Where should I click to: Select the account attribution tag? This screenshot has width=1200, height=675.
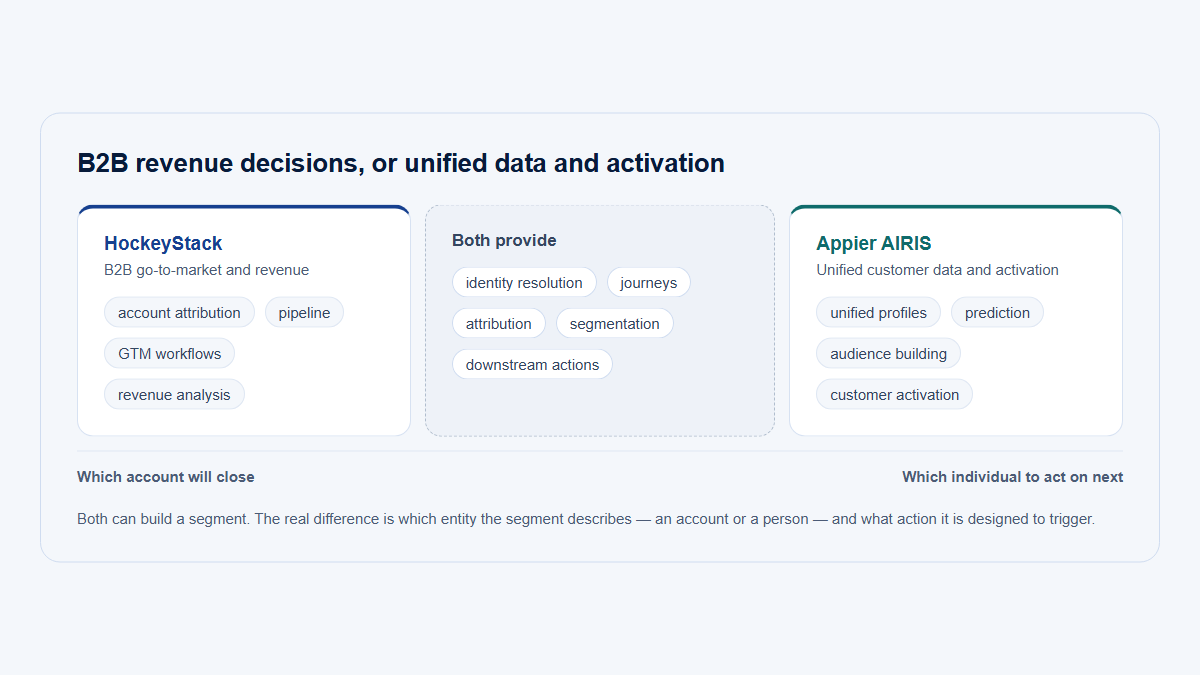click(x=179, y=313)
